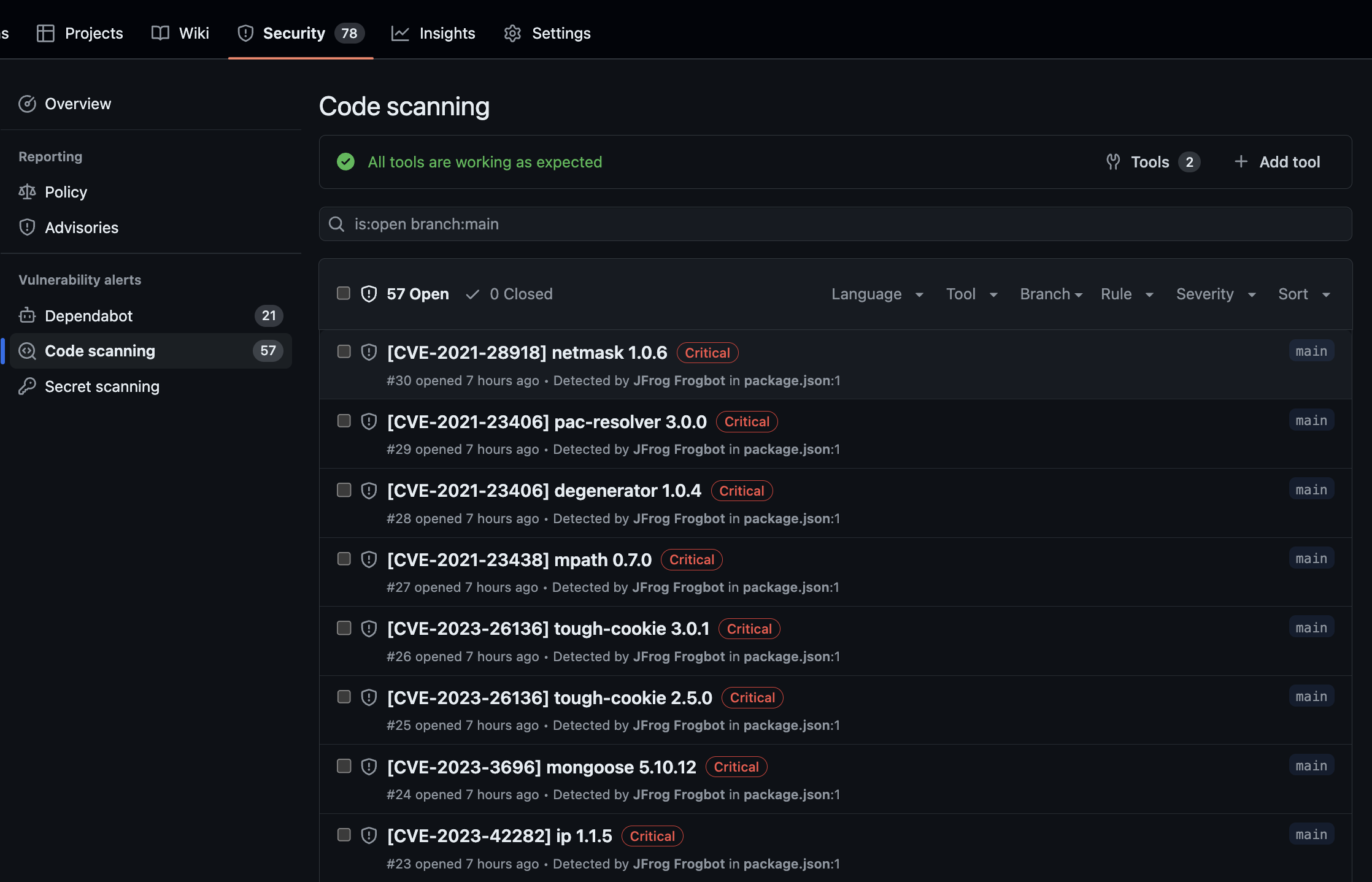Click the Policy scales icon
Viewport: 1372px width, 882px height.
(x=27, y=192)
